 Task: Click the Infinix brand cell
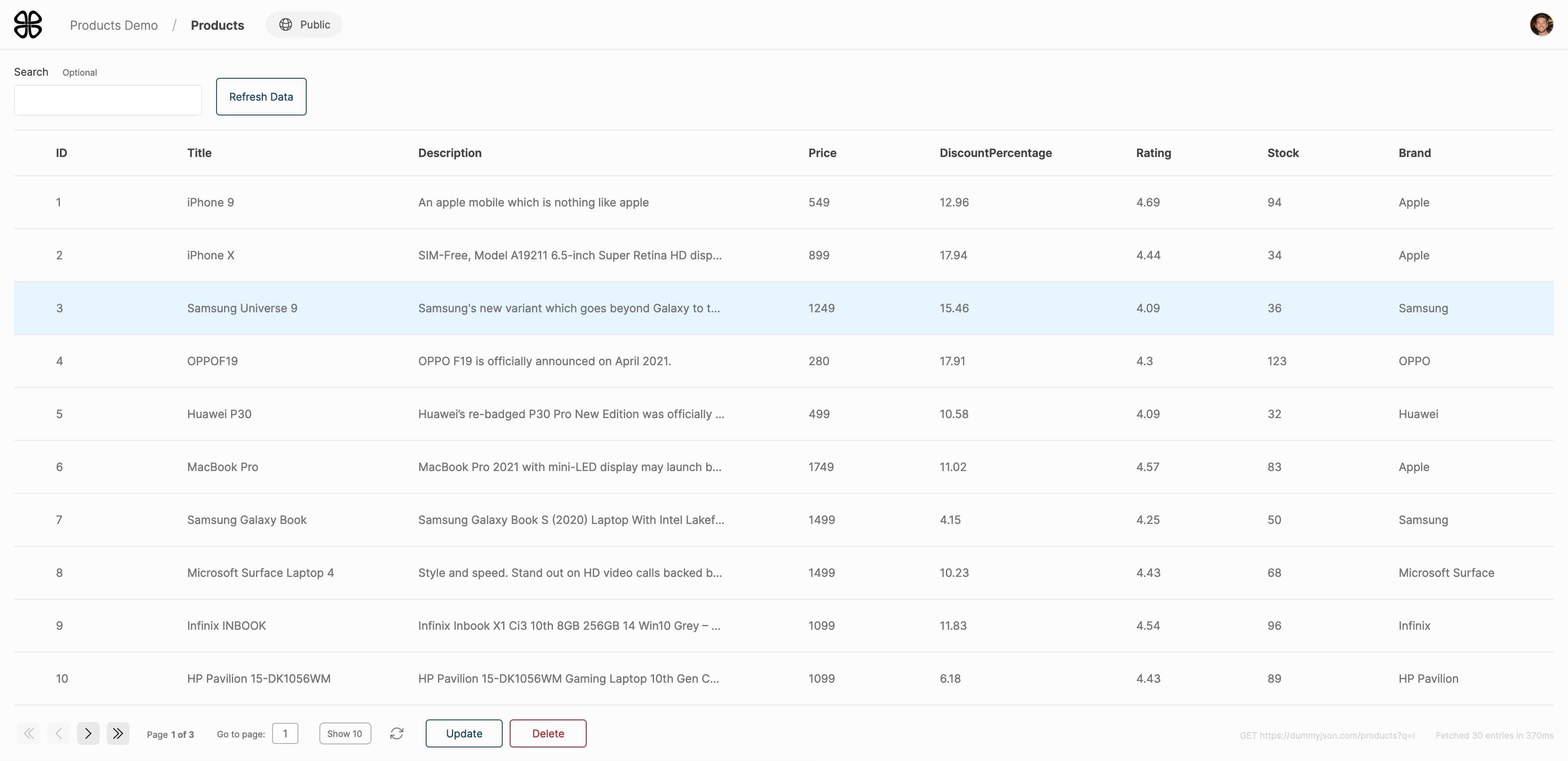1414,626
